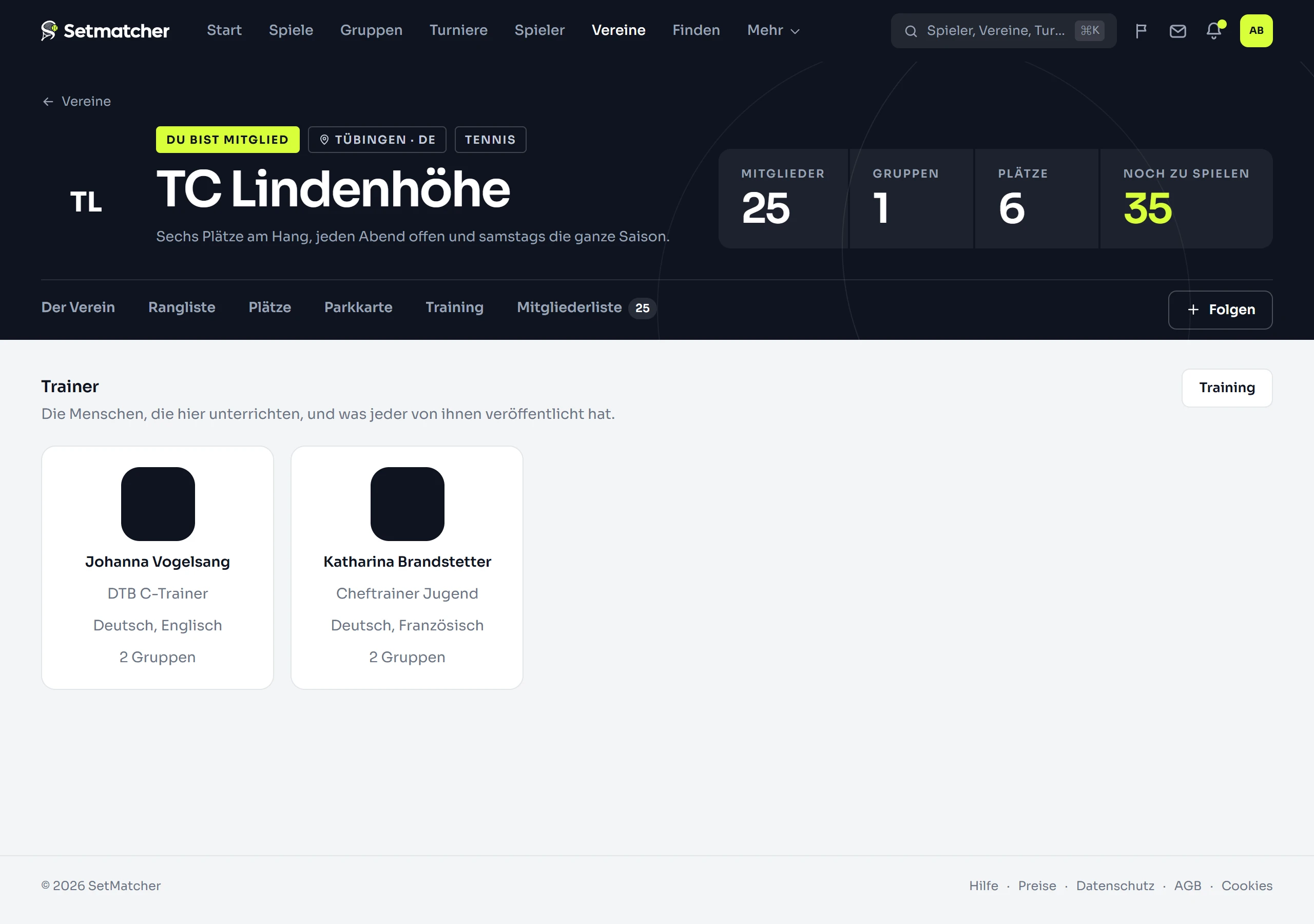Click Katharina Brandstetter's avatar

[408, 504]
